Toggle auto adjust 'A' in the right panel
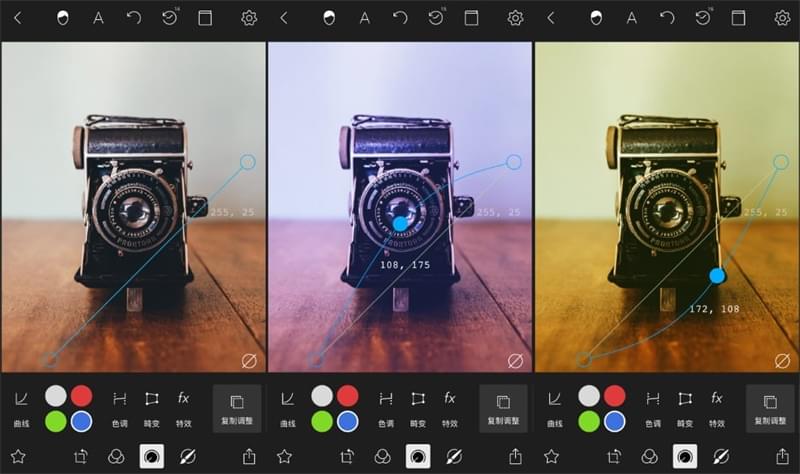Image resolution: width=800 pixels, height=474 pixels. (x=632, y=18)
